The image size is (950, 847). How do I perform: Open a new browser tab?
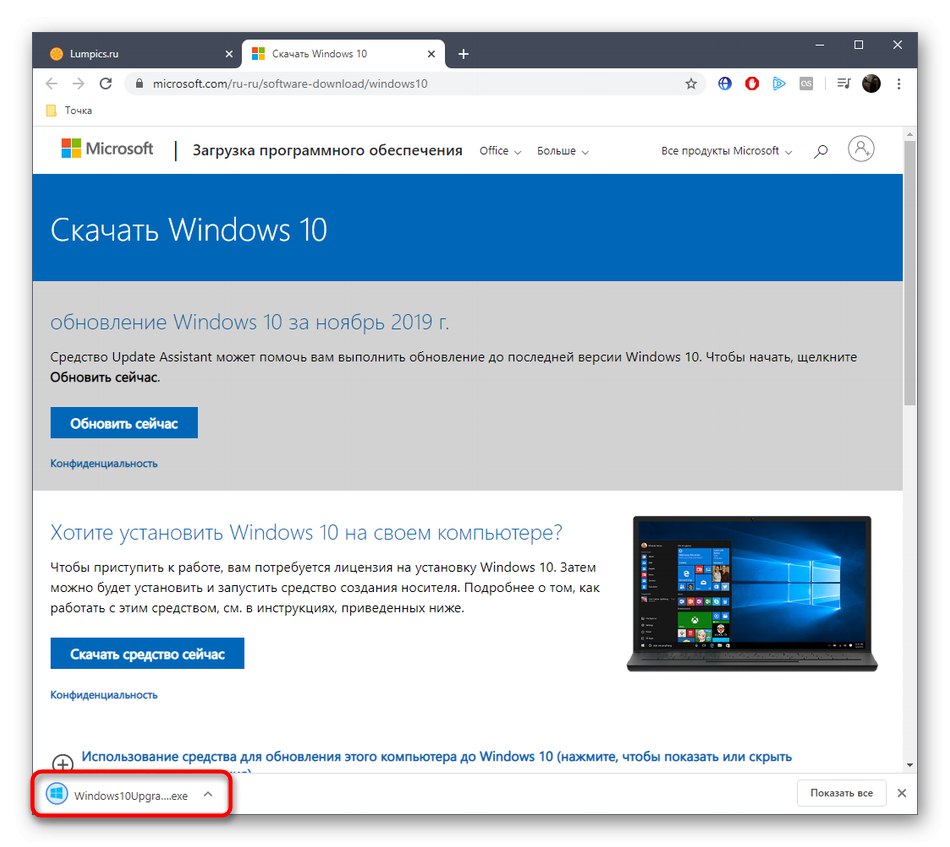[463, 54]
